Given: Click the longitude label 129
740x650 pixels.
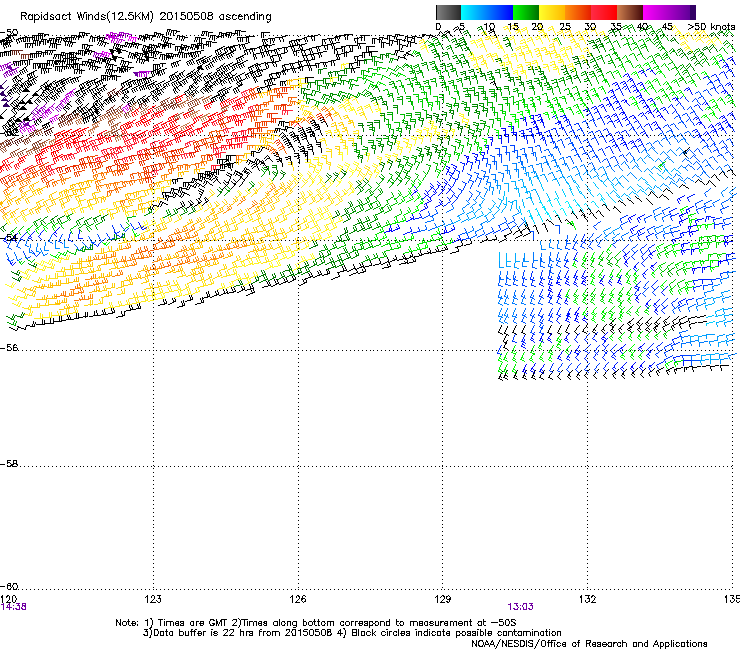Looking at the screenshot, I should [443, 599].
